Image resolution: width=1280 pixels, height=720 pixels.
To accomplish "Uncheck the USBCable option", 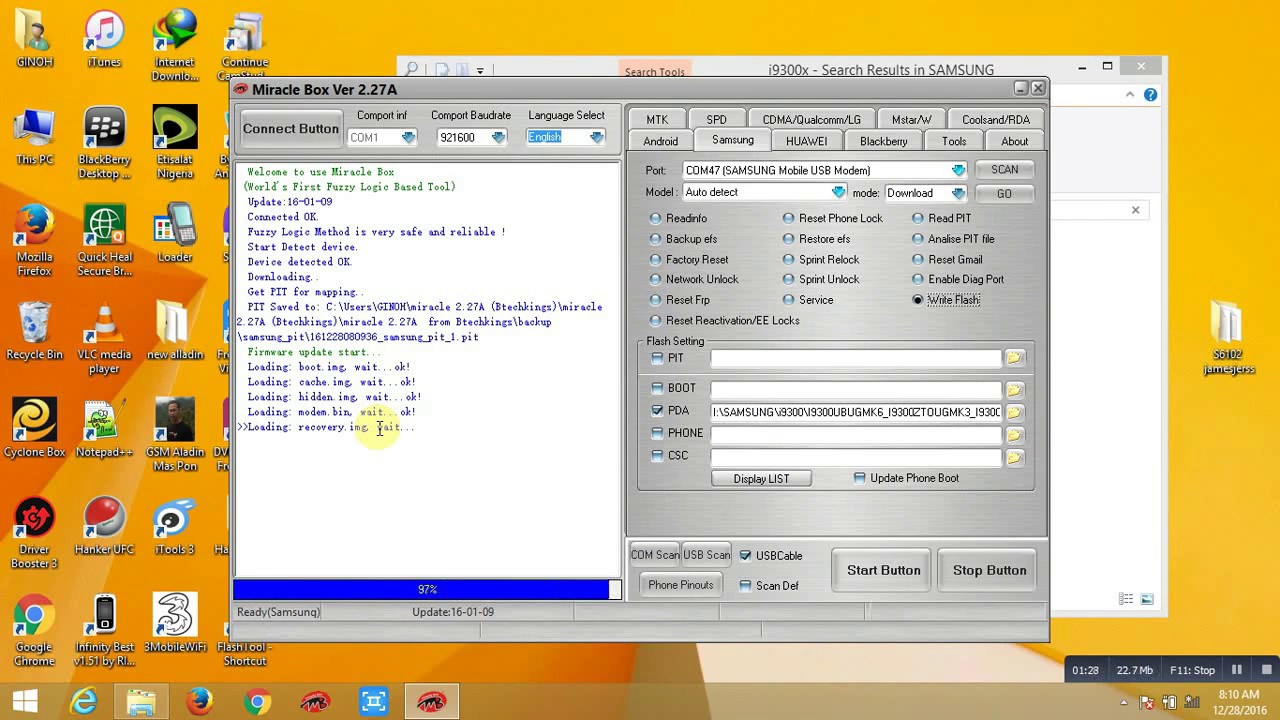I will (745, 555).
